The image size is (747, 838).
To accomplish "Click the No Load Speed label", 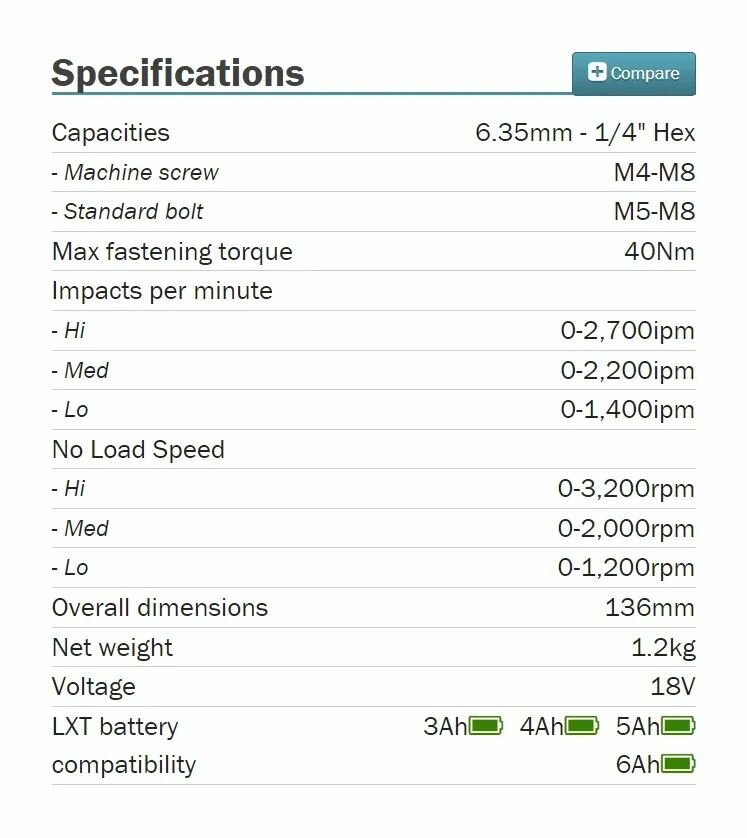I will tap(138, 449).
